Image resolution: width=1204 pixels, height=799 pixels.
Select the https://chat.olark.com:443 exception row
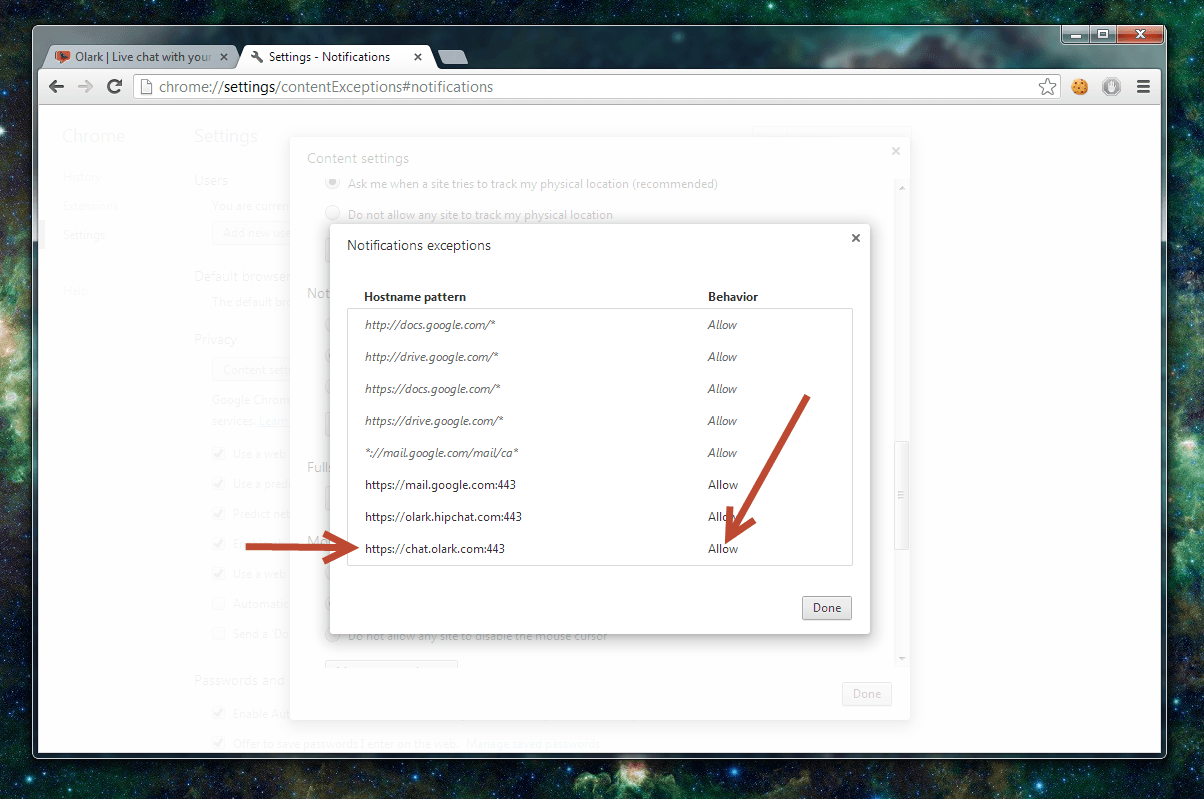click(x=435, y=549)
